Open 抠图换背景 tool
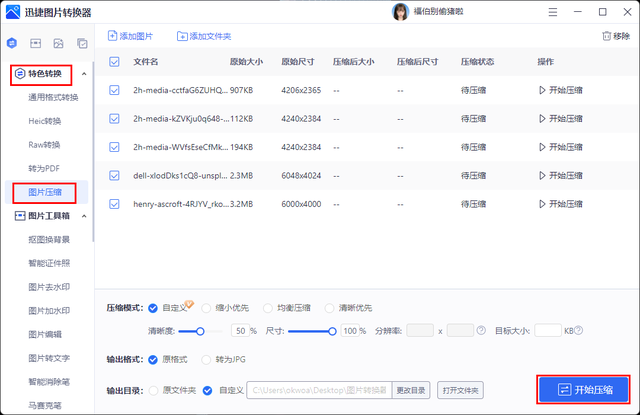Screen dimensions: 640x415 (49, 240)
